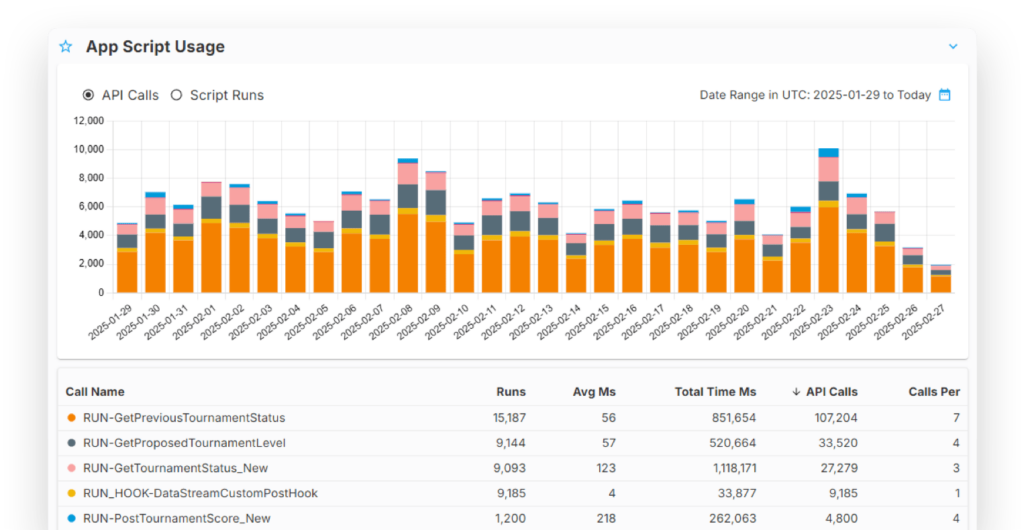This screenshot has width=1024, height=530.
Task: Click the 520,664 total time value
Action: tap(733, 443)
